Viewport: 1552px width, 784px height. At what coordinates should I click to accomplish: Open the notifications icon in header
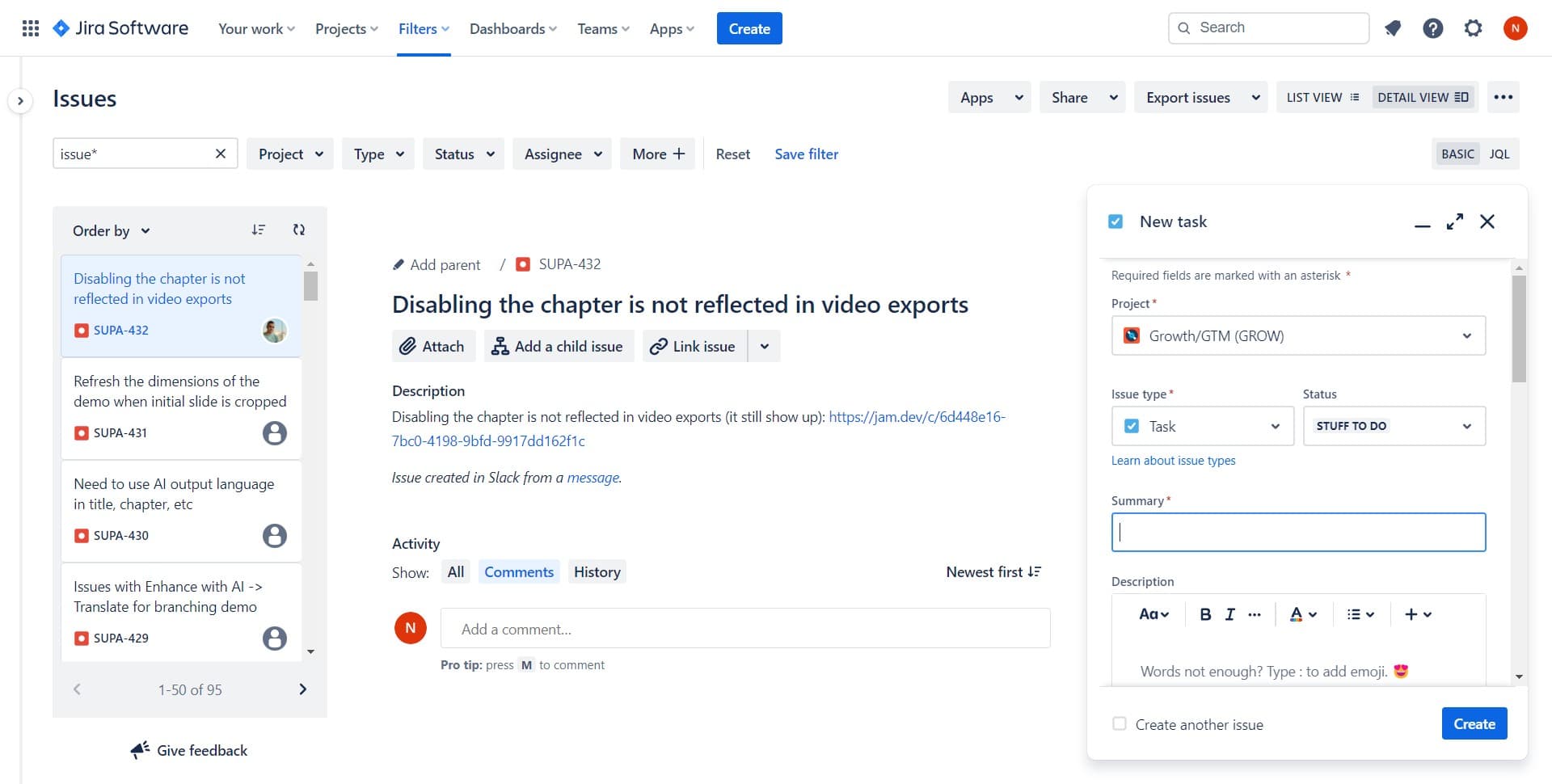pyautogui.click(x=1392, y=29)
